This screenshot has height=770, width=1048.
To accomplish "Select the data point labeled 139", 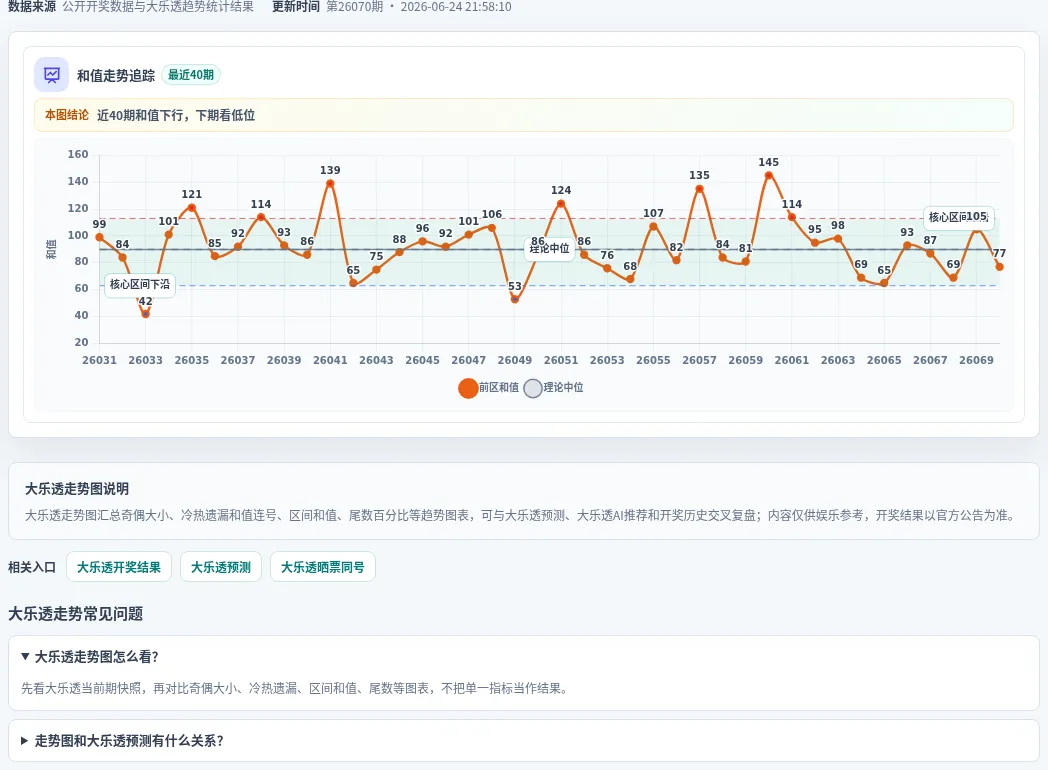I will pos(330,183).
